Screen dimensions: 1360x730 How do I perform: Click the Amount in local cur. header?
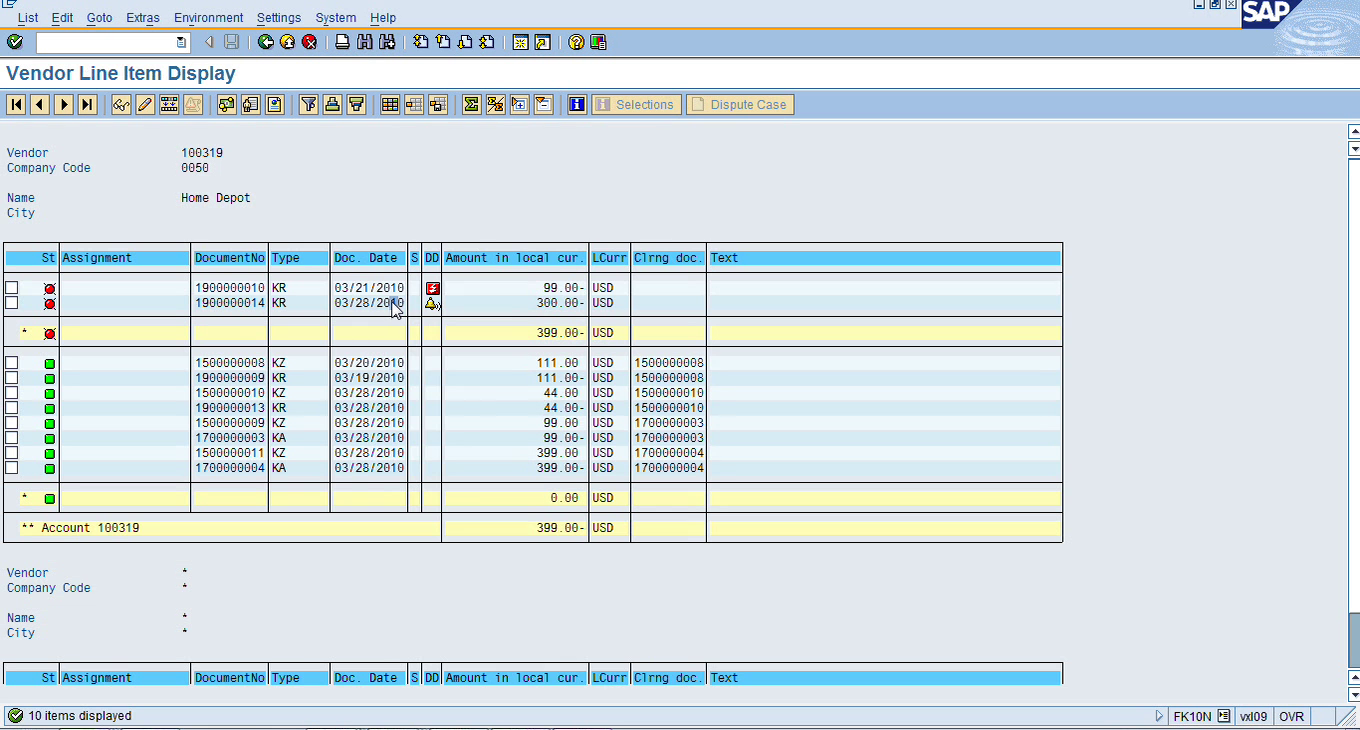[515, 258]
